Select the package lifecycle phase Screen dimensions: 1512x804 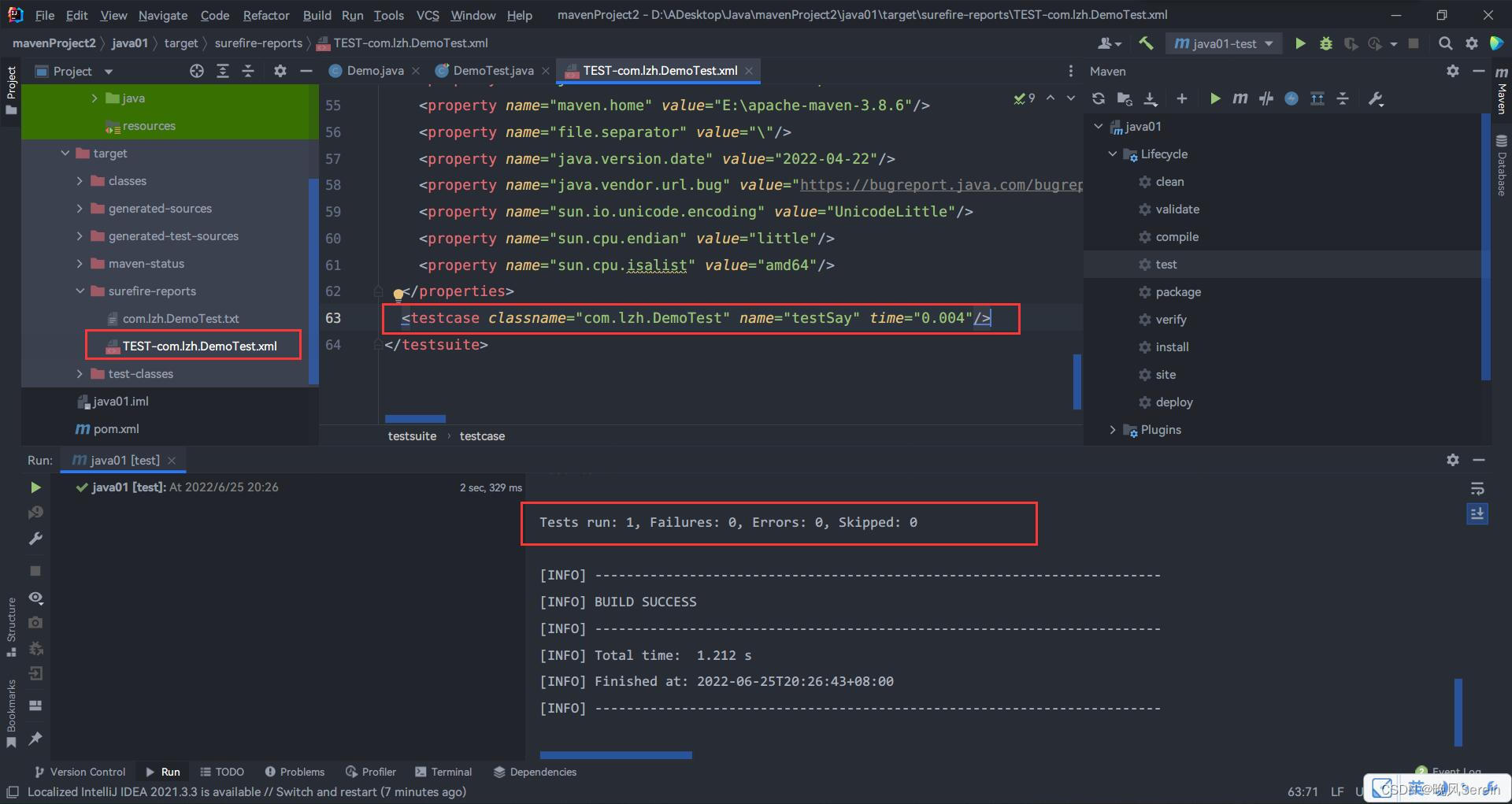point(1178,292)
